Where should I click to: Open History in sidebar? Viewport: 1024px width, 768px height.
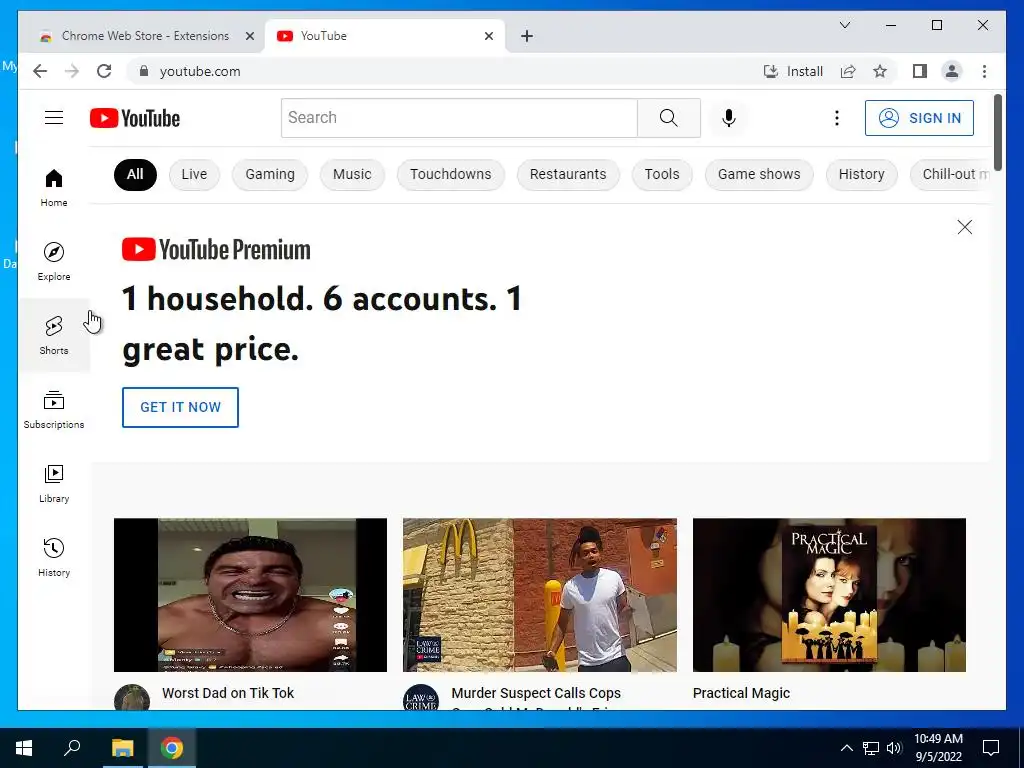pyautogui.click(x=54, y=557)
